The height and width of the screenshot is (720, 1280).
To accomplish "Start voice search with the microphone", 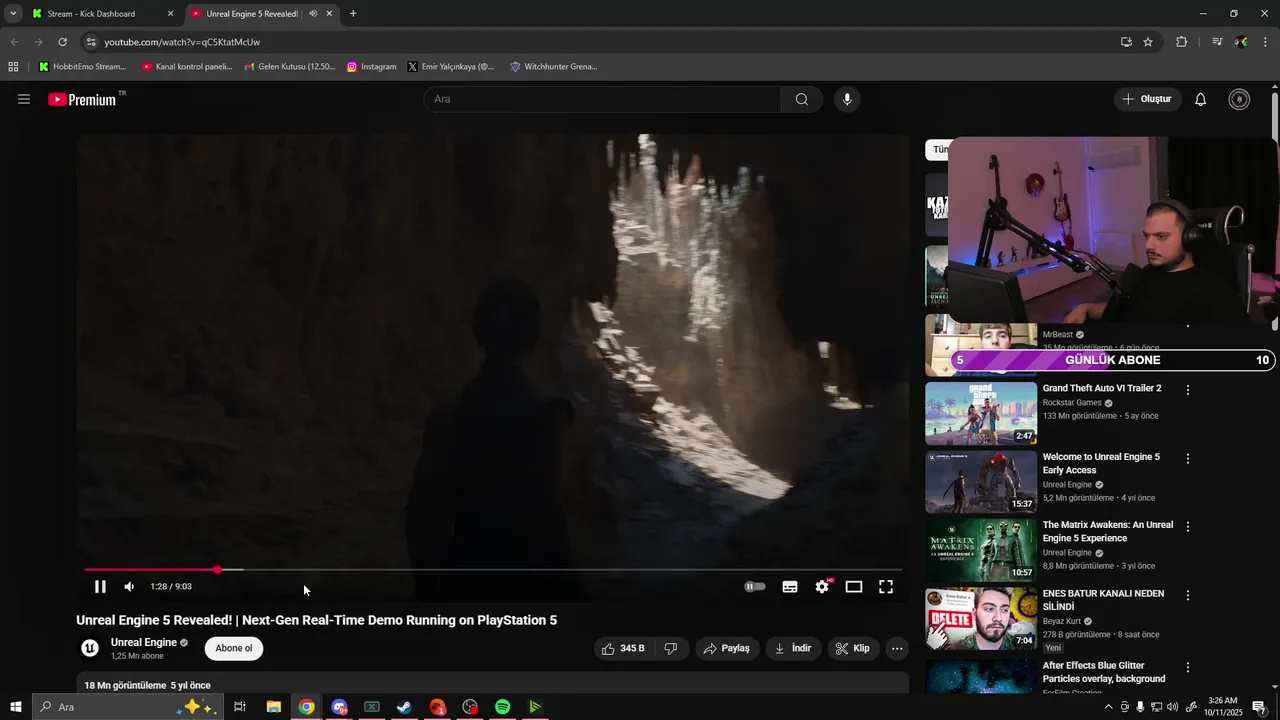I will (847, 99).
